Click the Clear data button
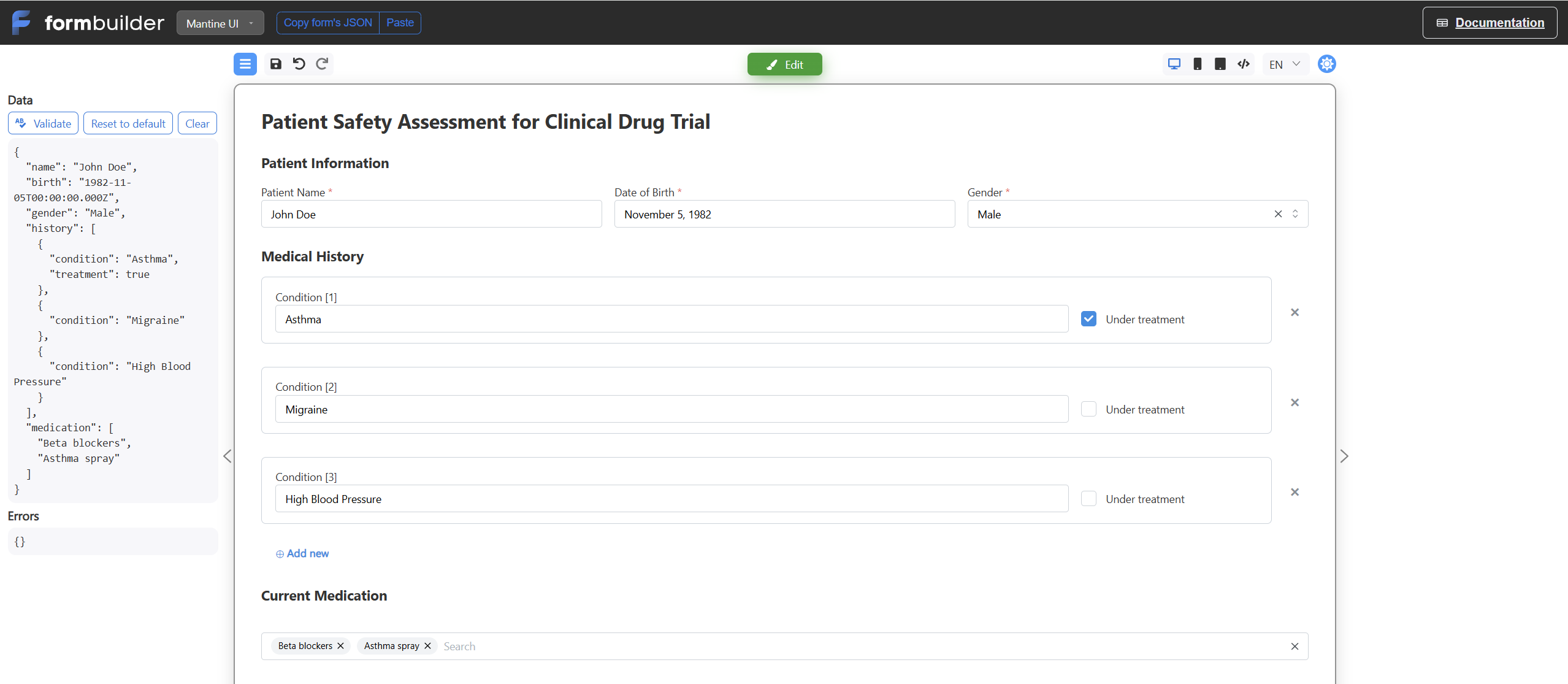 197,123
